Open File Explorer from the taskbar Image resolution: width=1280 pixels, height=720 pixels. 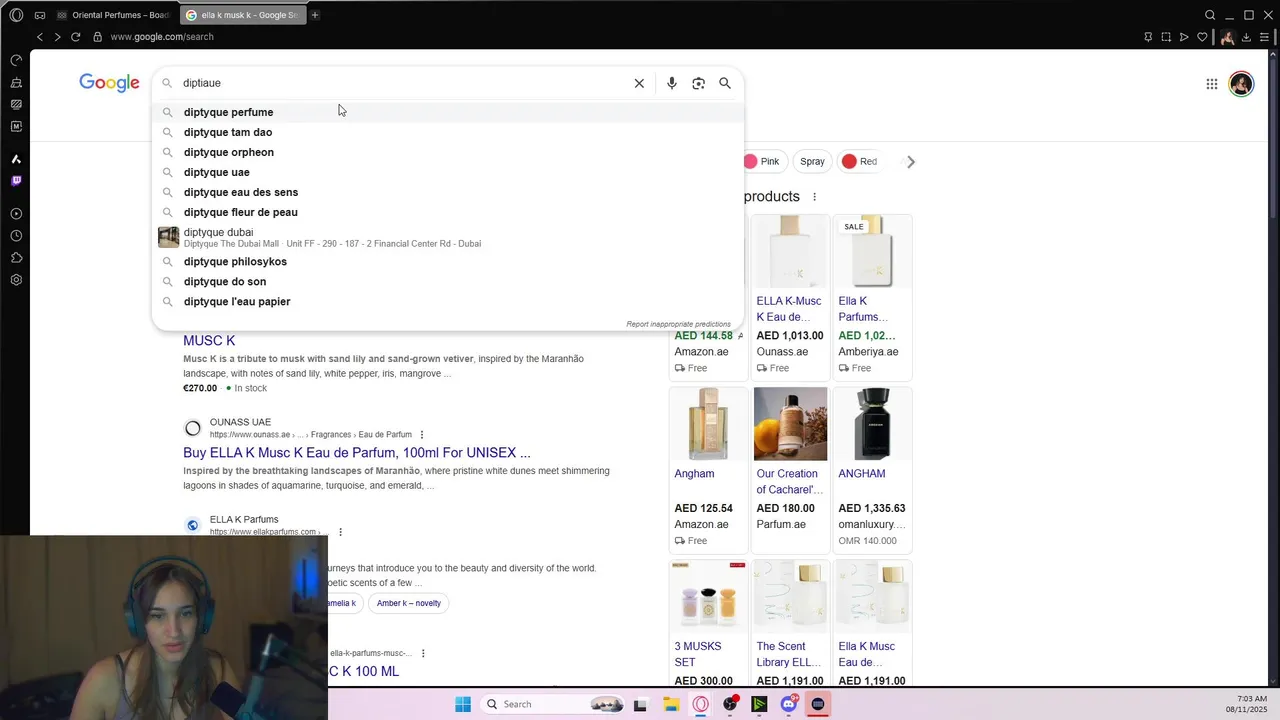pyautogui.click(x=671, y=704)
